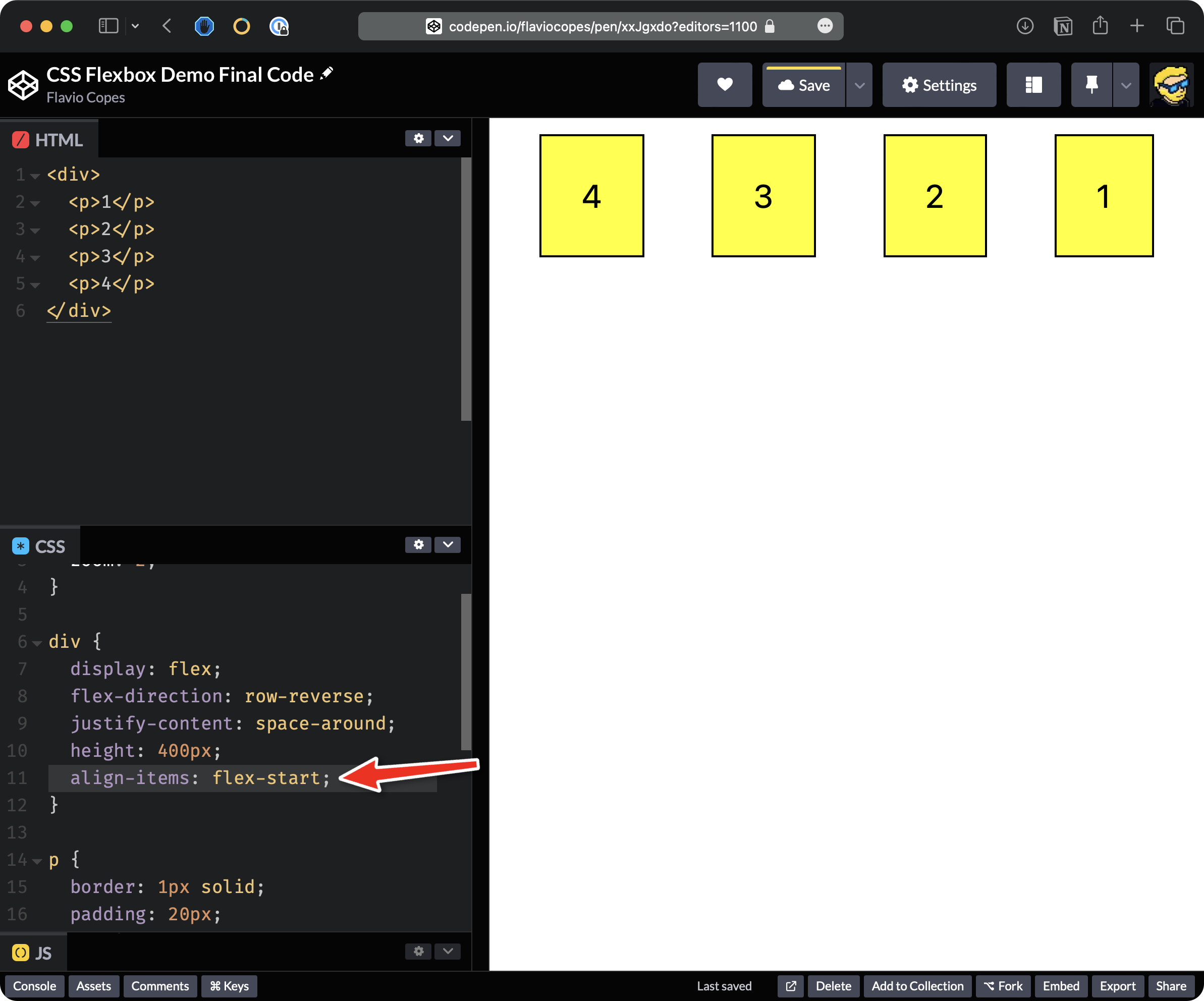Open the HTML editor settings gear
This screenshot has height=1001, width=1204.
418,138
